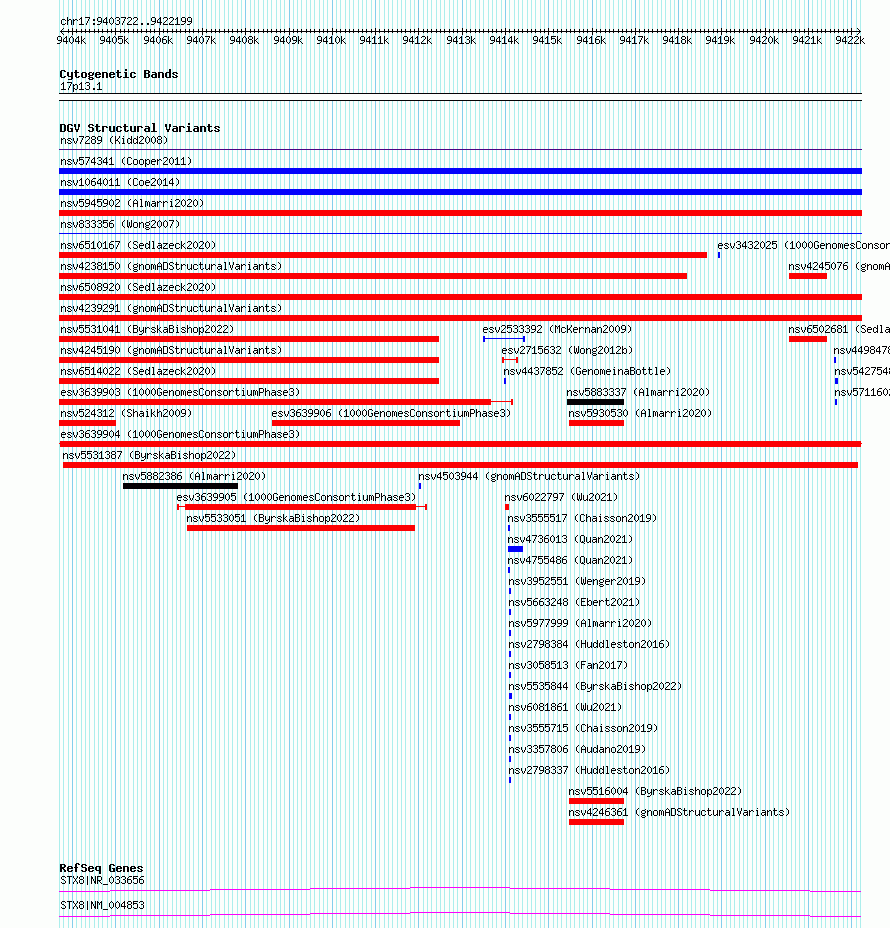This screenshot has width=890, height=928.
Task: Click the STX8|NR_033656 gene label
Action: tap(102, 881)
